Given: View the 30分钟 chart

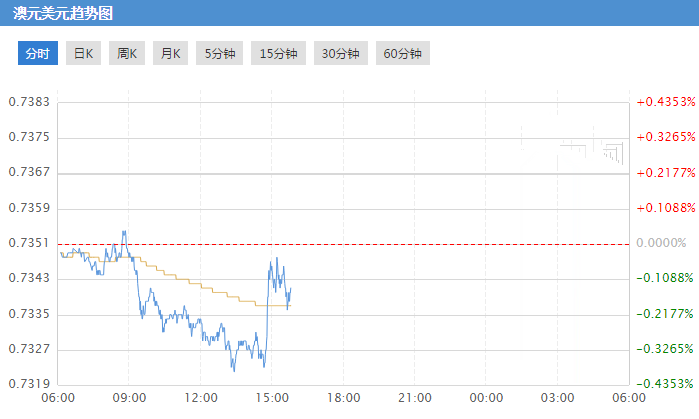Looking at the screenshot, I should pos(341,54).
